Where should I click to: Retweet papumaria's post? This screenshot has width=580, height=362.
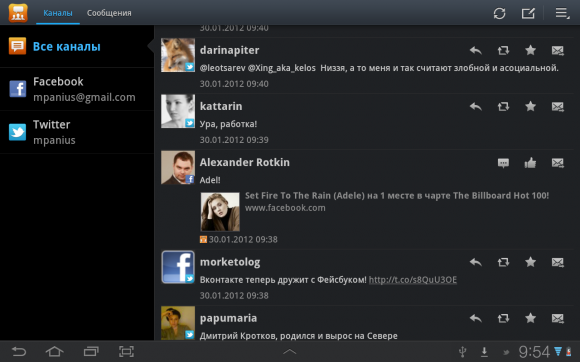pyautogui.click(x=503, y=318)
